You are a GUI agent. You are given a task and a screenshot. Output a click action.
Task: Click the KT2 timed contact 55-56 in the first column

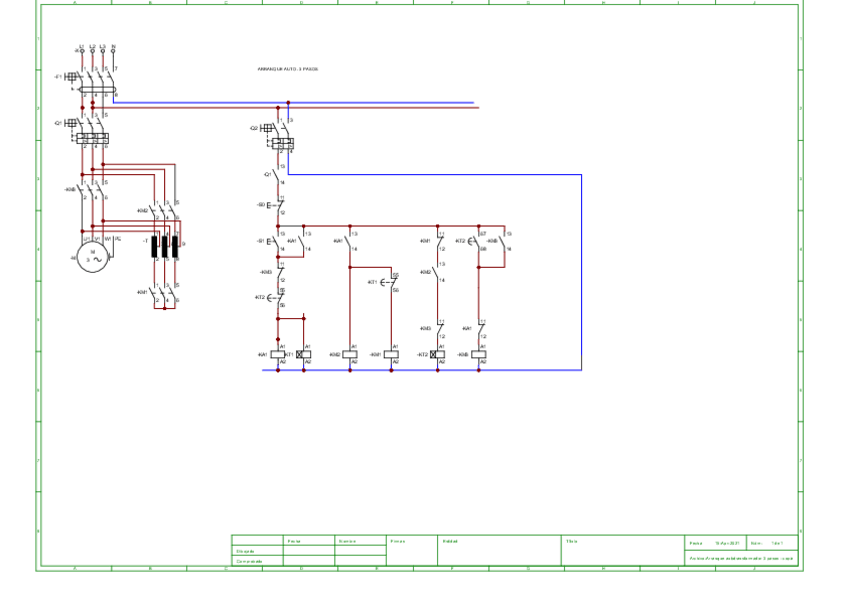click(x=277, y=298)
